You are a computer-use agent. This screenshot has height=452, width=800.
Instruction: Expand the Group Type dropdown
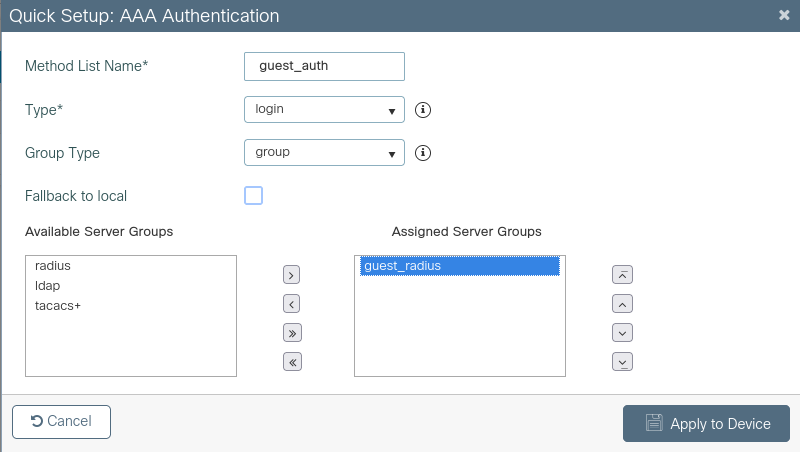pyautogui.click(x=324, y=153)
